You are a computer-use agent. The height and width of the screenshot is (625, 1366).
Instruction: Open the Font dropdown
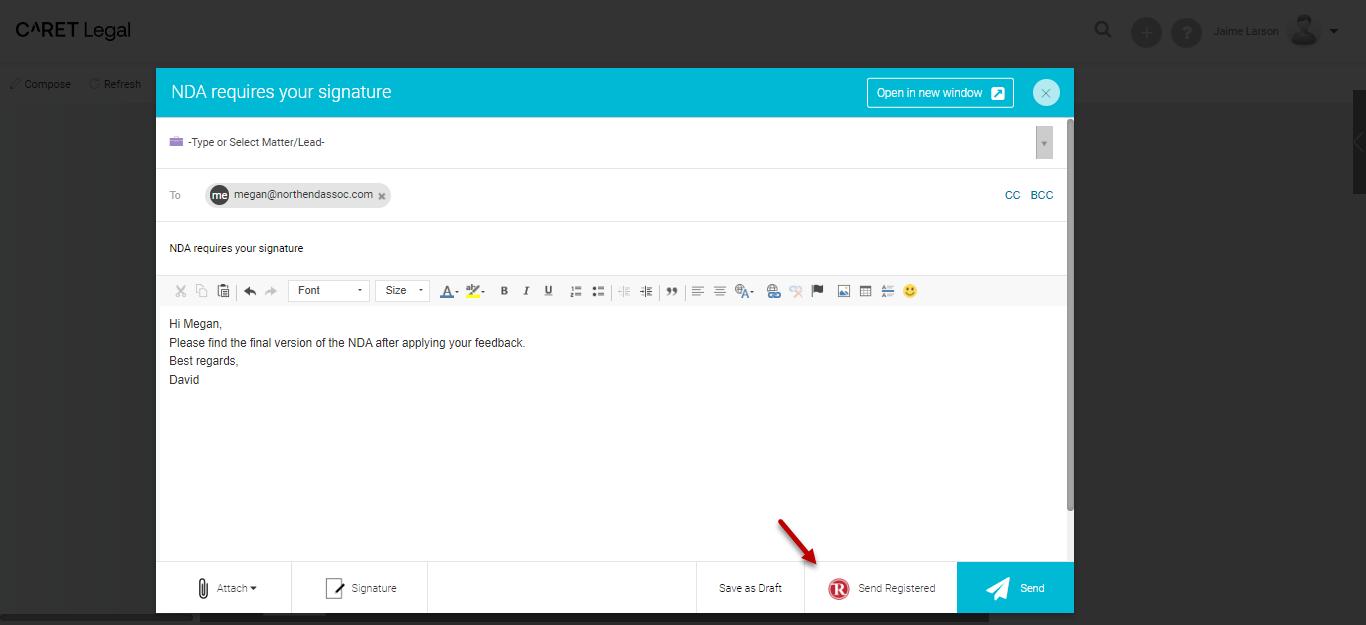tap(329, 291)
